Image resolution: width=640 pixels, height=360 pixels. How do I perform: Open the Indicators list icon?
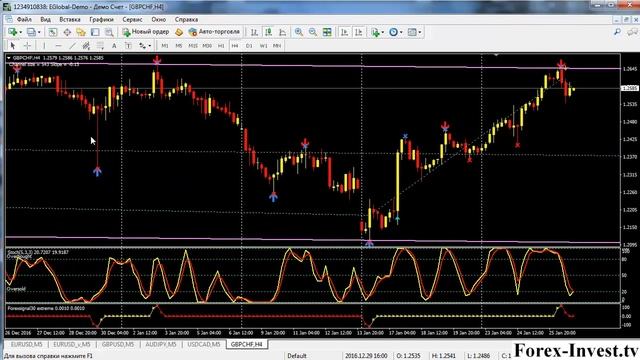point(375,32)
